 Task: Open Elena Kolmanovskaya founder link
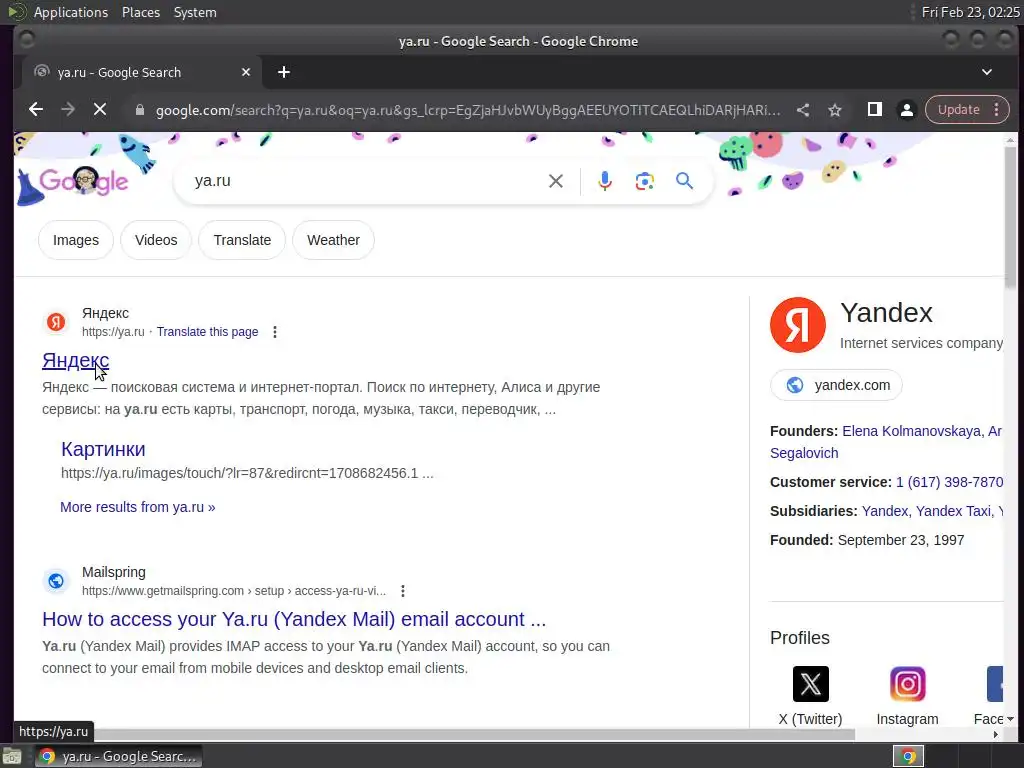(911, 431)
